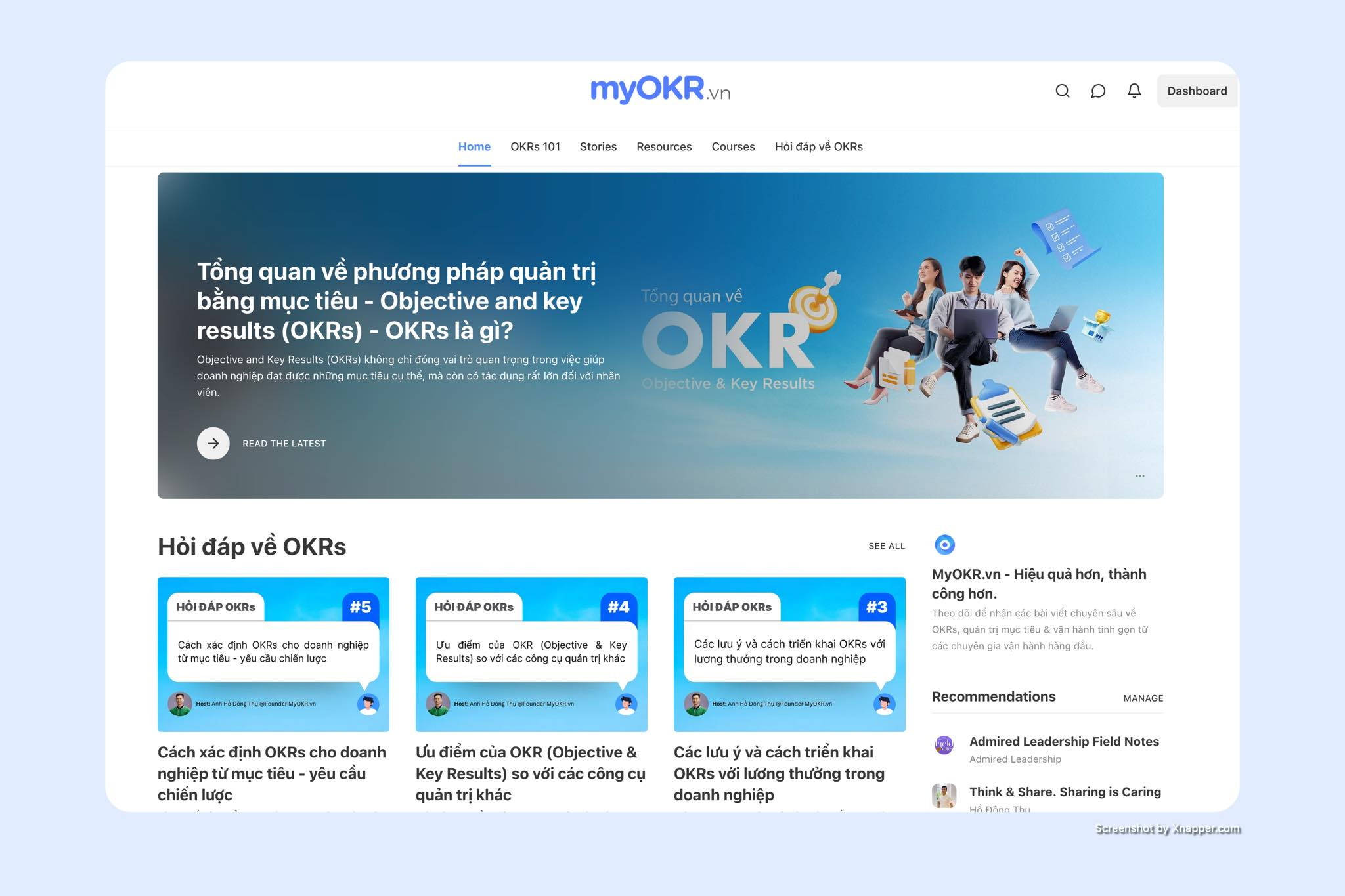This screenshot has width=1345, height=896.
Task: Open the hero article headline Tổng quan về phương pháp
Action: pyautogui.click(x=396, y=301)
